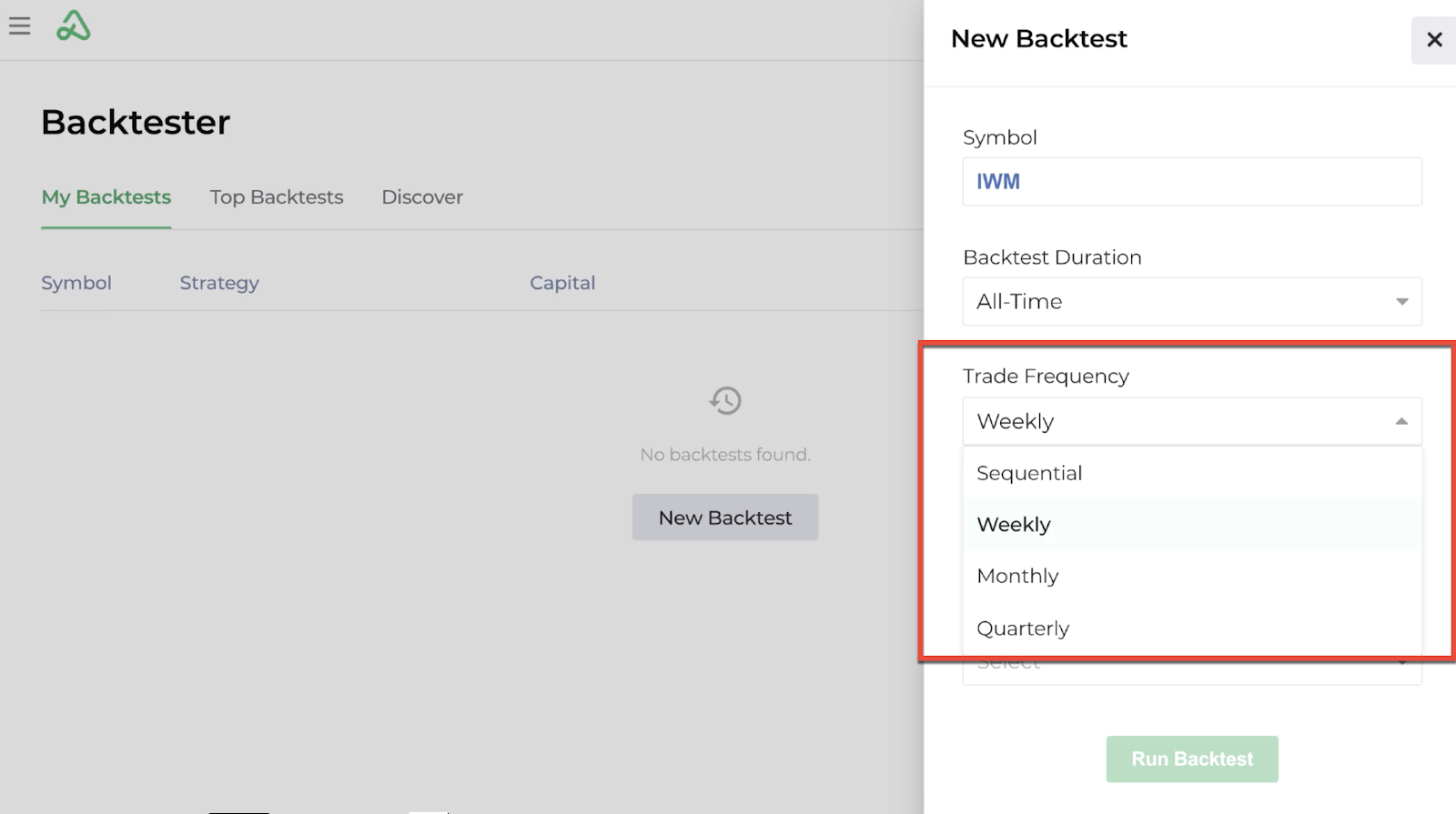Select Sequential trade frequency option

coord(1192,473)
